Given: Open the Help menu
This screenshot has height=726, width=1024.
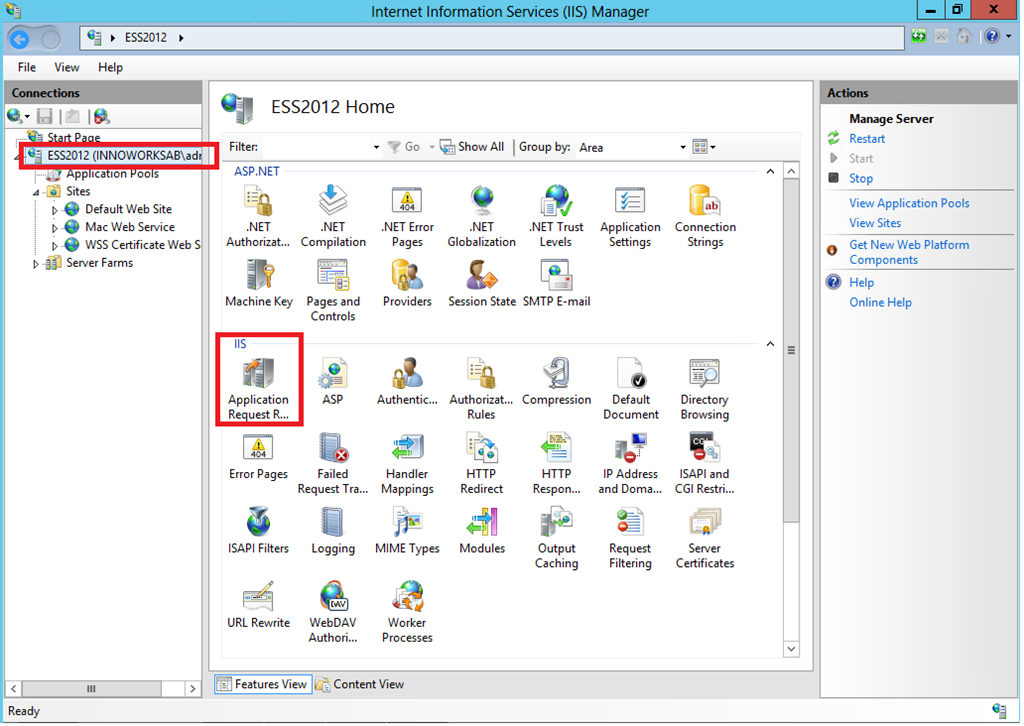Looking at the screenshot, I should point(110,67).
